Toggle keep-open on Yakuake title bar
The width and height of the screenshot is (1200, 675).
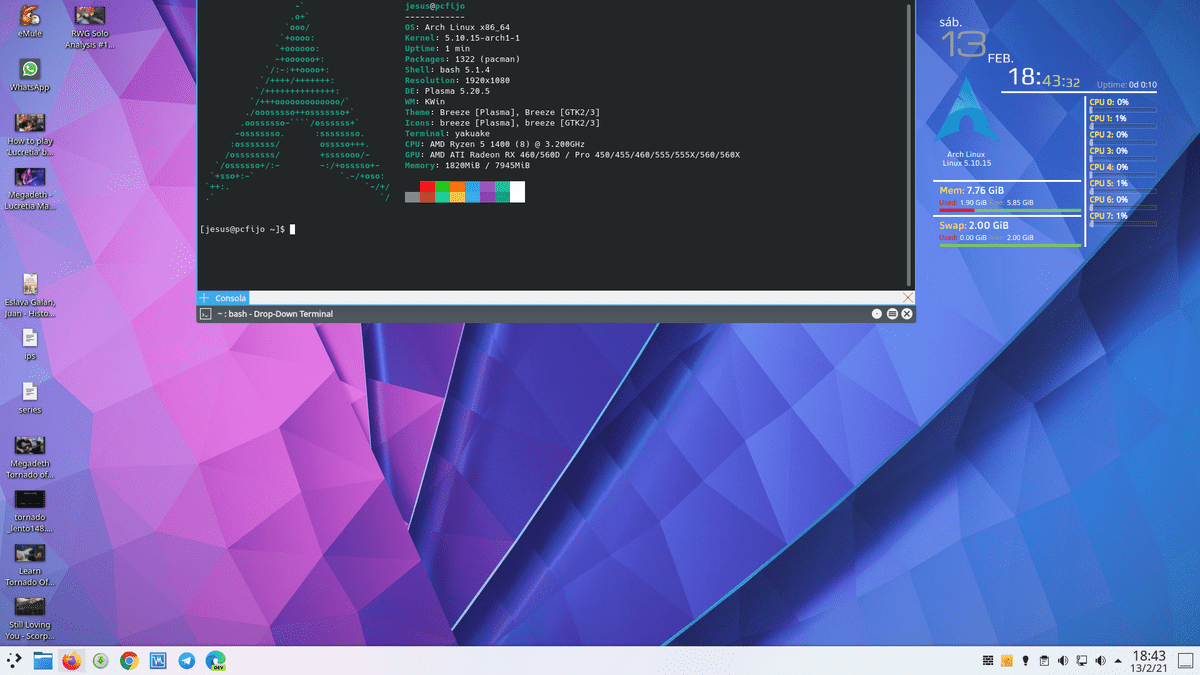click(x=877, y=314)
